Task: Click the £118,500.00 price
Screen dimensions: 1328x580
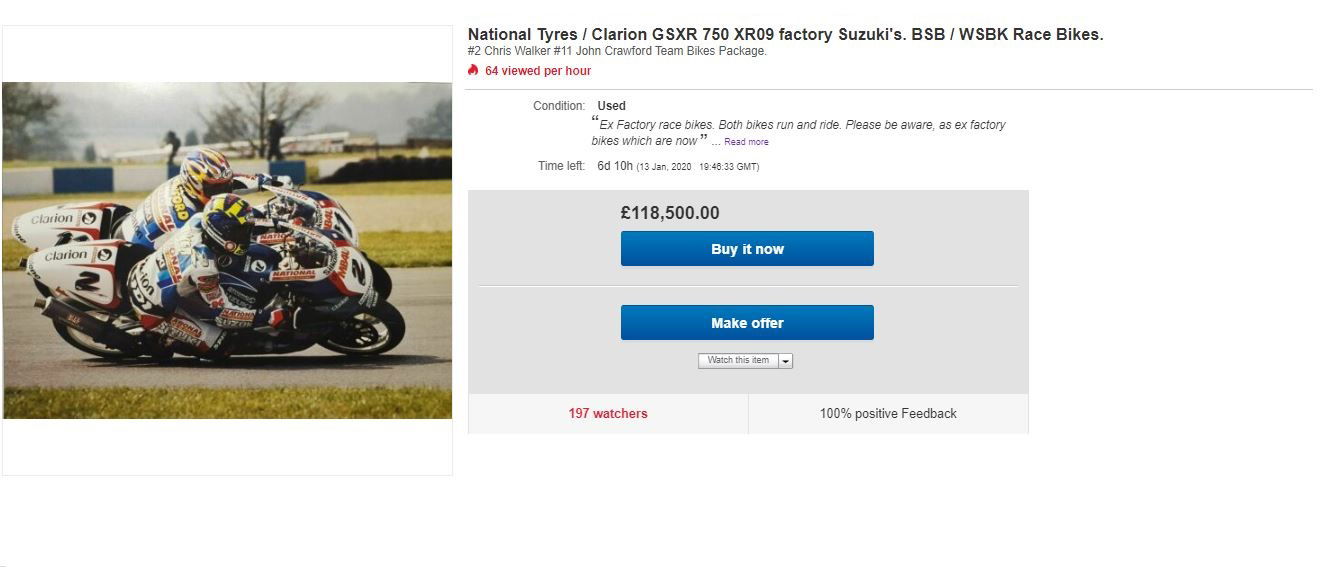Action: (x=670, y=213)
